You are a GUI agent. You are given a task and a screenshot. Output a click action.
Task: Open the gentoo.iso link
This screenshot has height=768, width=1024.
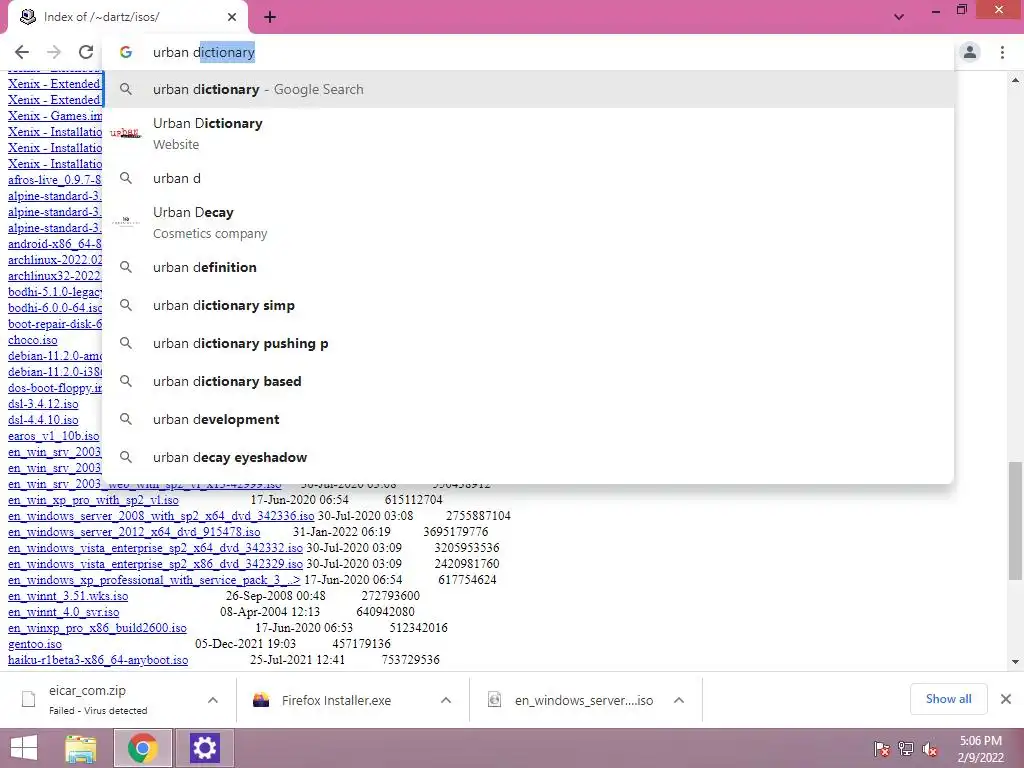tap(35, 644)
